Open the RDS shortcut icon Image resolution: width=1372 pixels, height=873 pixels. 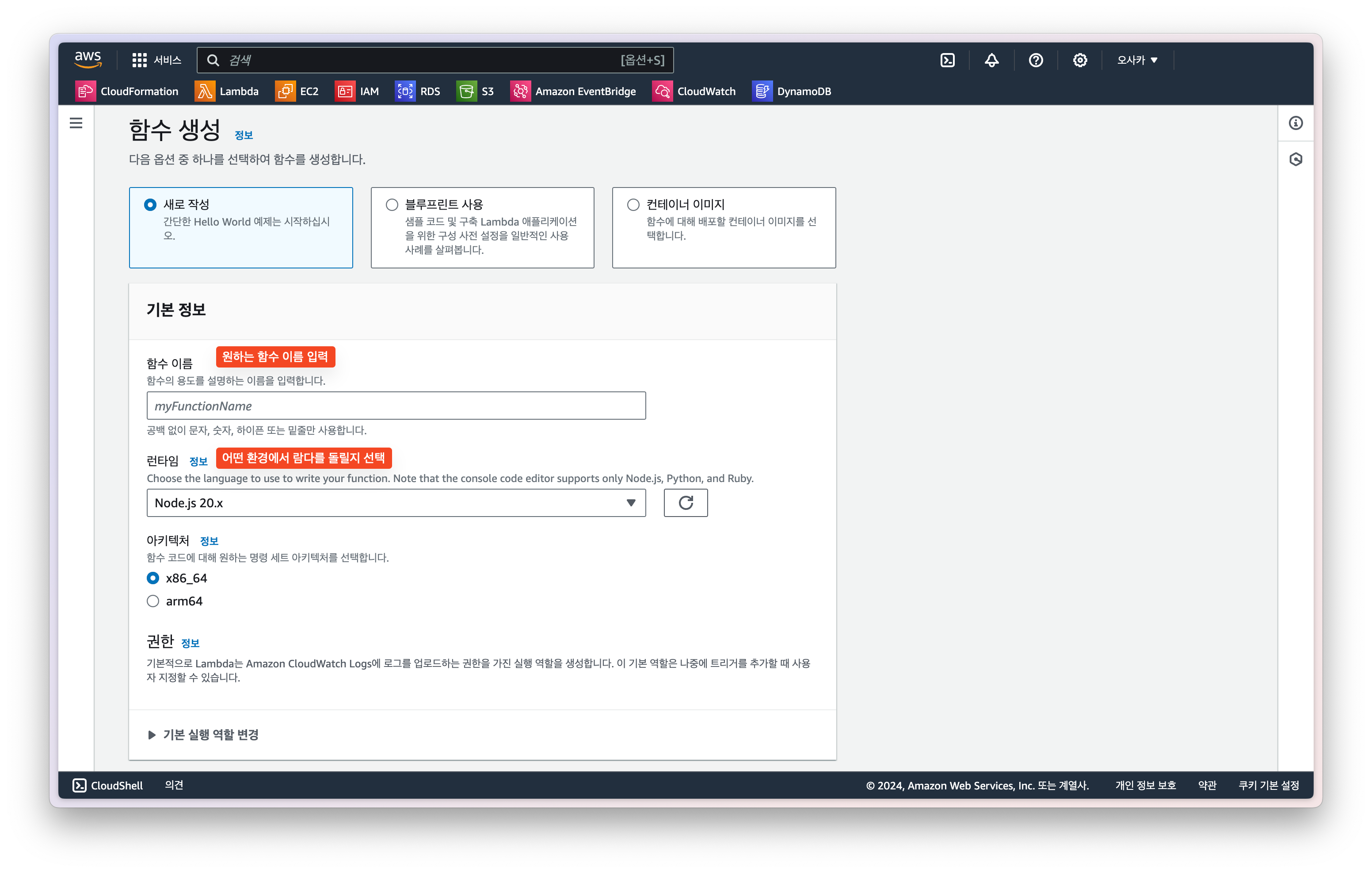click(405, 91)
